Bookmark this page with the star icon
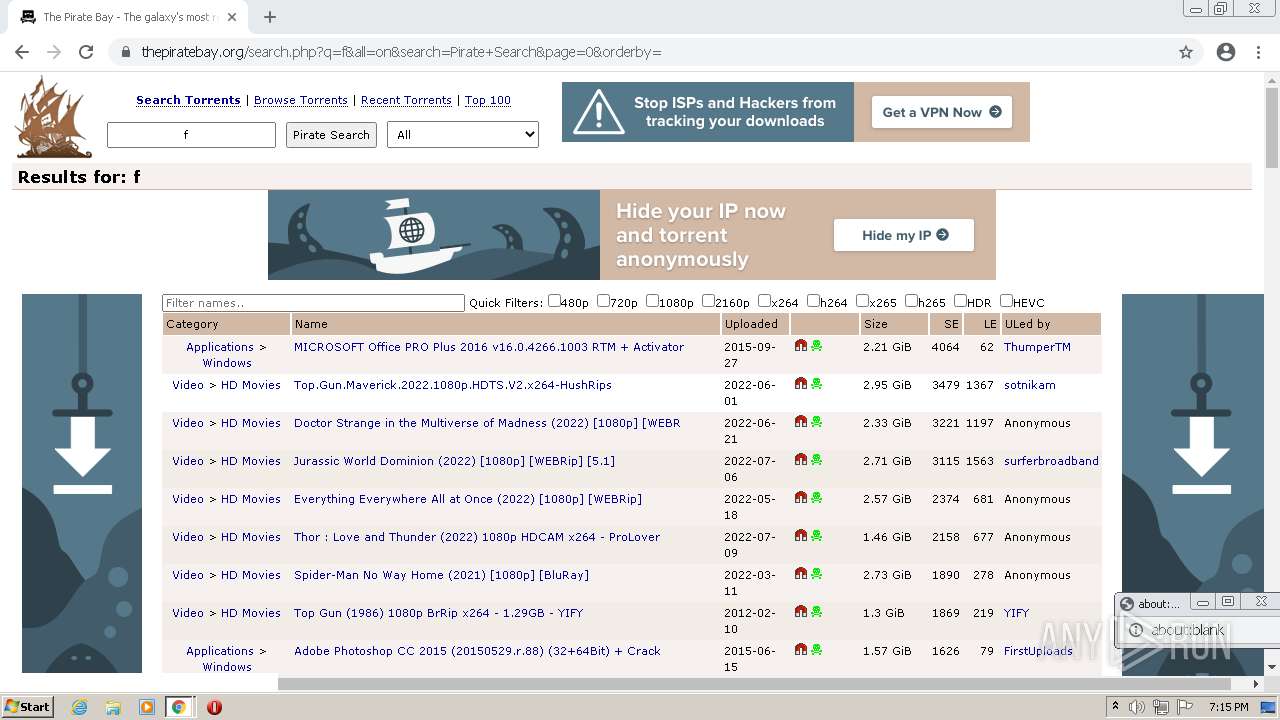The width and height of the screenshot is (1280, 720). 1186,52
